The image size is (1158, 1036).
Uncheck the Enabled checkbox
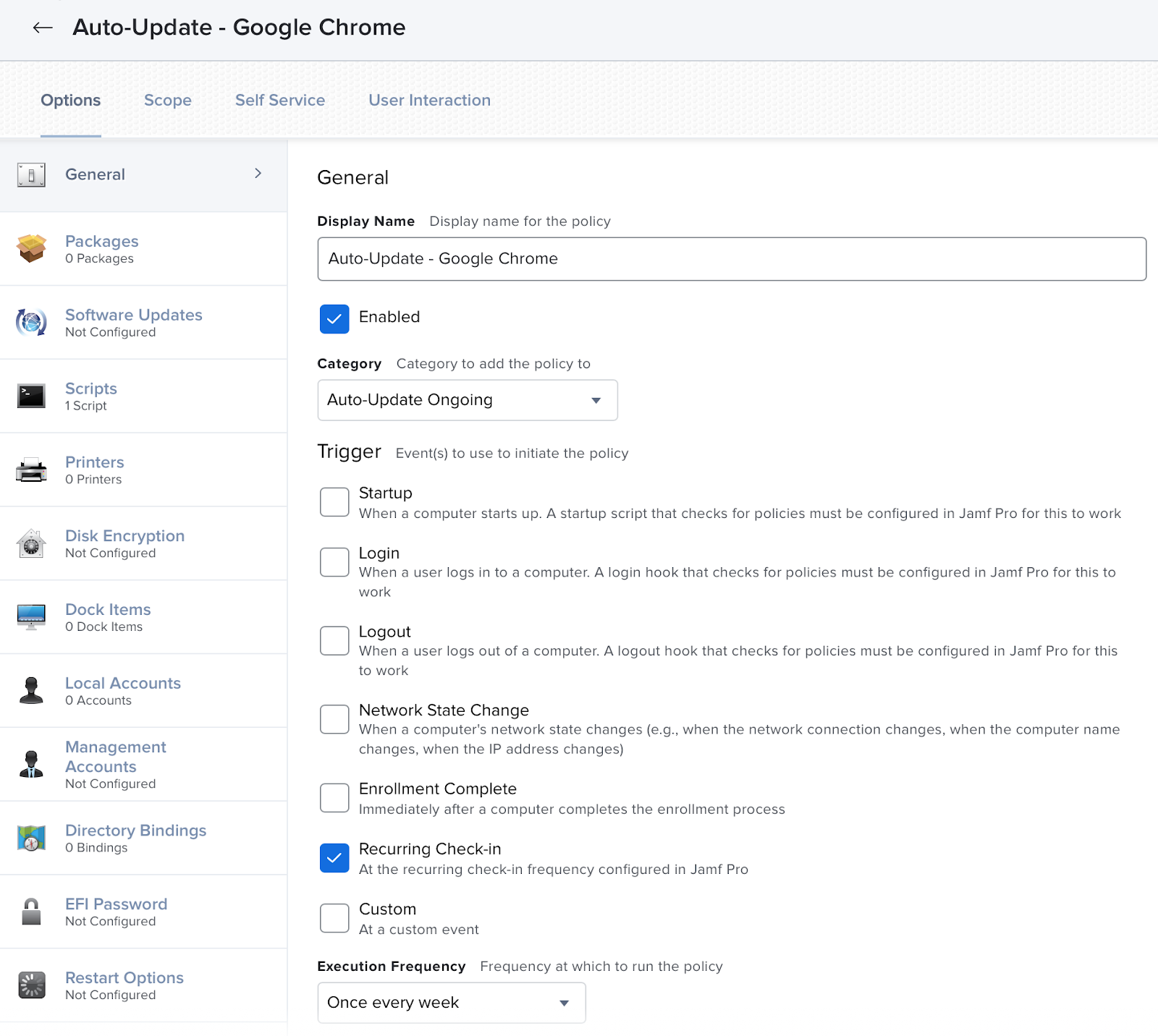334,318
